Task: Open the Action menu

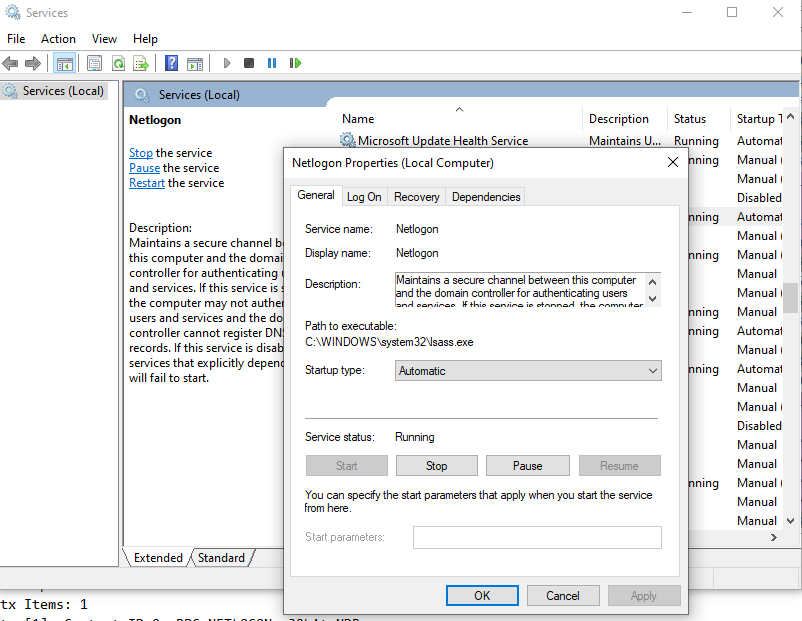Action: click(x=58, y=39)
